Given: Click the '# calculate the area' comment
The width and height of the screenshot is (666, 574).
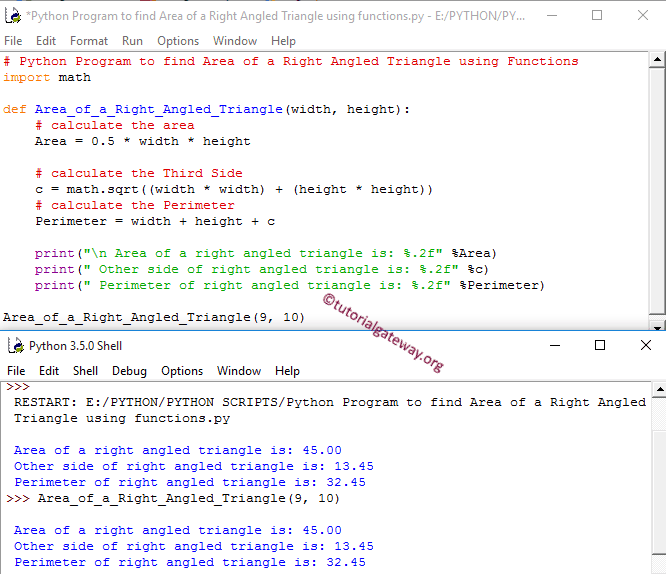Looking at the screenshot, I should (x=115, y=125).
